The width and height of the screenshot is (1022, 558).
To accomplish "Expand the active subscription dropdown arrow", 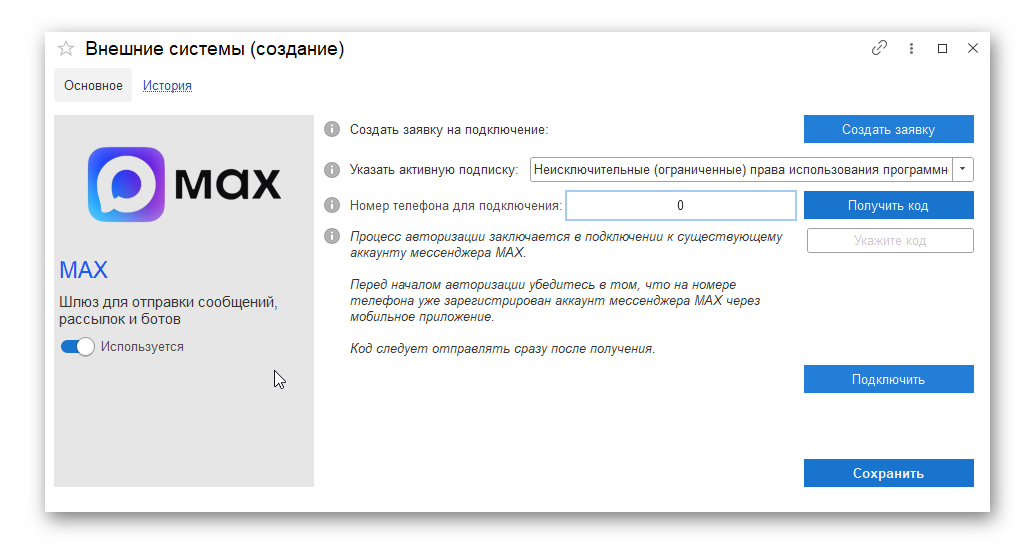I will click(963, 169).
